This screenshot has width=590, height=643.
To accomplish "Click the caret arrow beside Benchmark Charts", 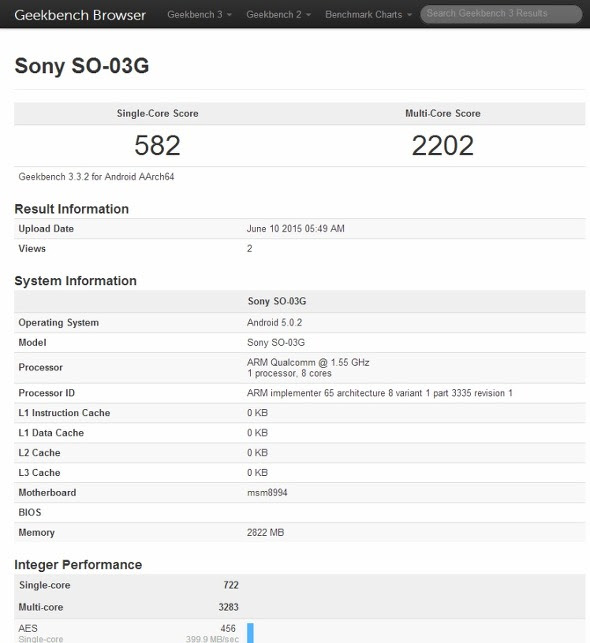I will coord(409,15).
